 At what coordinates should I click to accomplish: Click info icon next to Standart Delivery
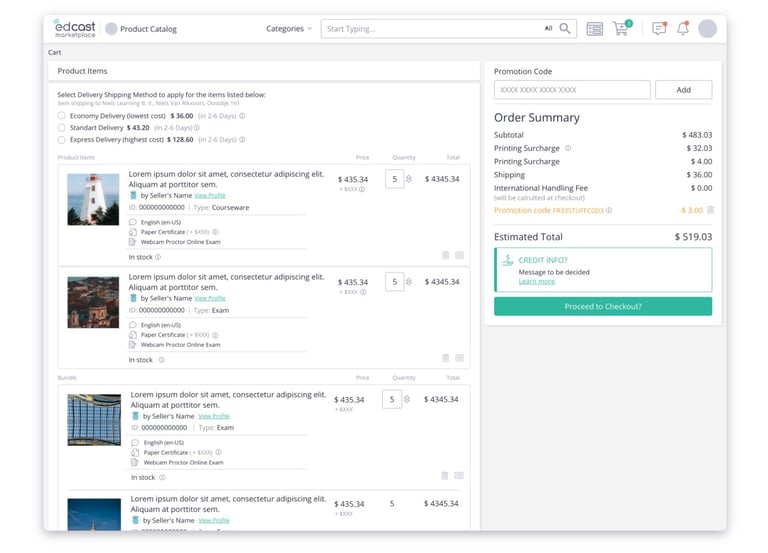click(196, 128)
